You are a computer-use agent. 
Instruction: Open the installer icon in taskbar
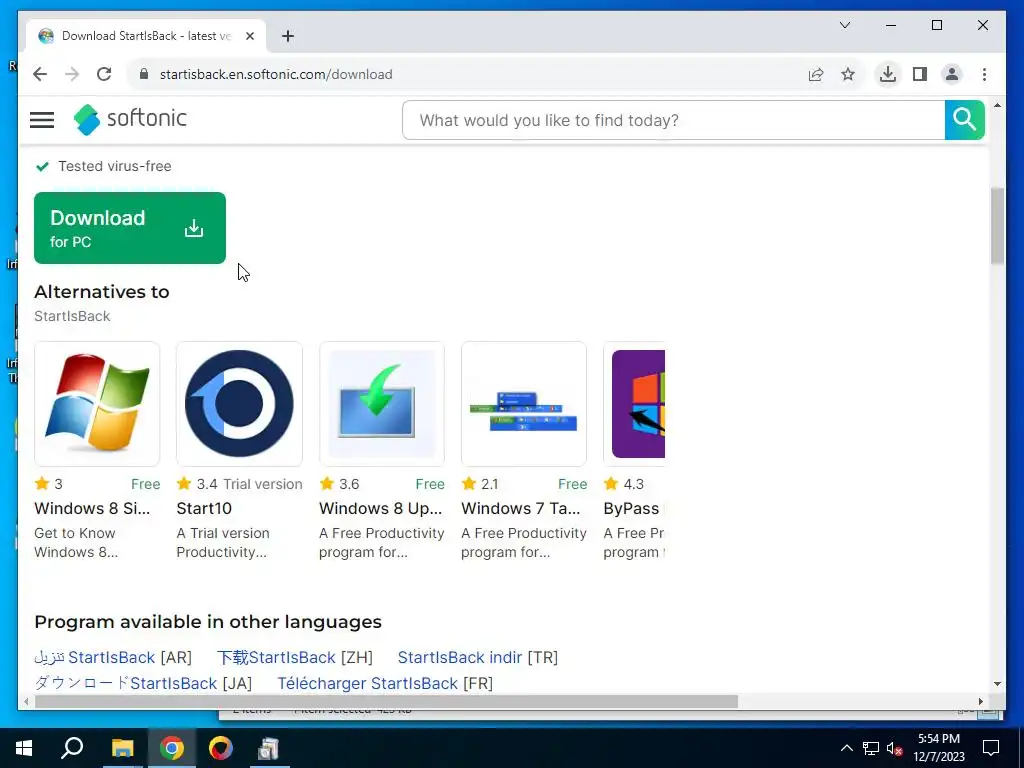click(268, 748)
